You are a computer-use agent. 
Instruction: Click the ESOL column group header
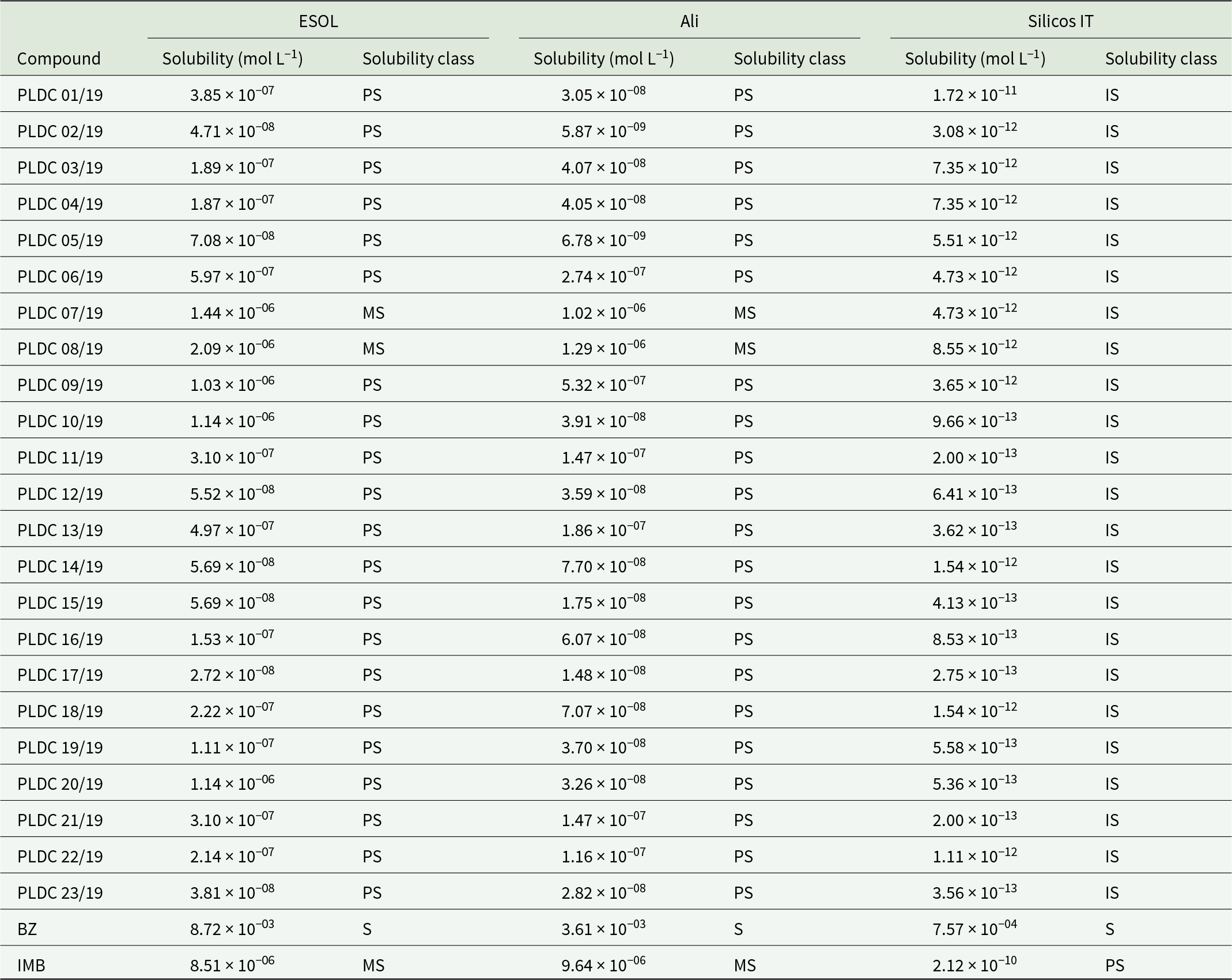click(x=318, y=21)
